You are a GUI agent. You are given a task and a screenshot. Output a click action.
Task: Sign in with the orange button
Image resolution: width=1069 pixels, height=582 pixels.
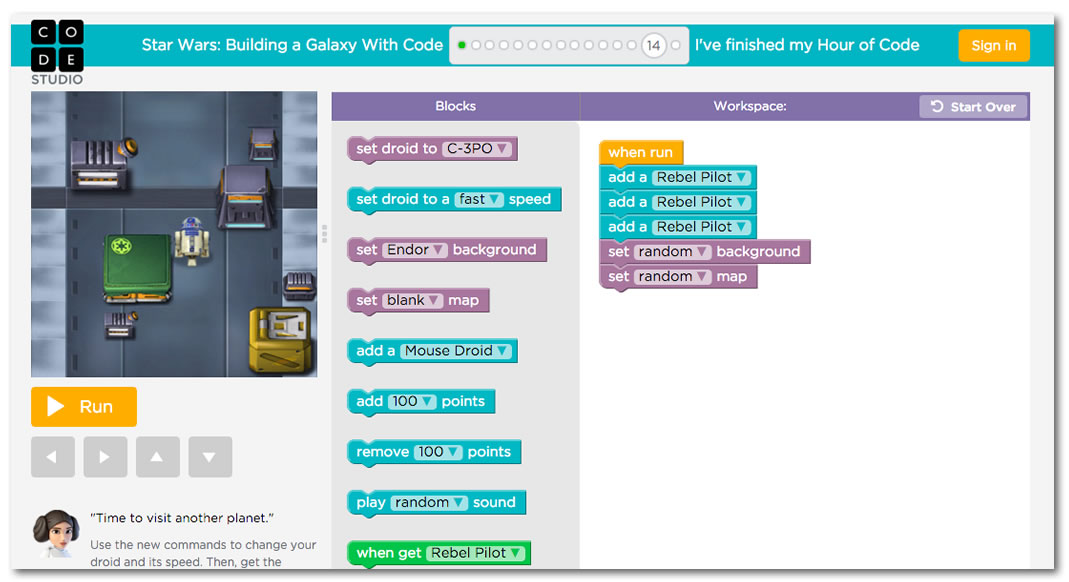click(993, 46)
